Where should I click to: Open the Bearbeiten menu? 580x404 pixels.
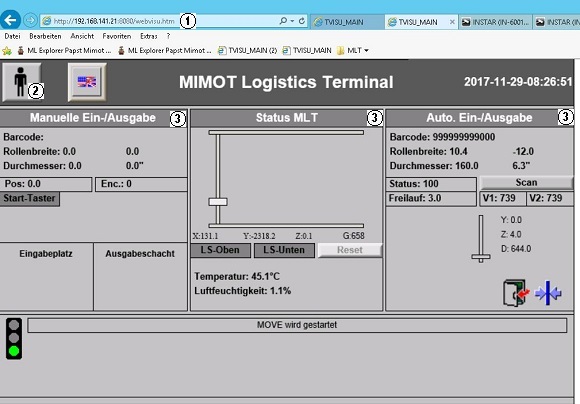pyautogui.click(x=45, y=36)
